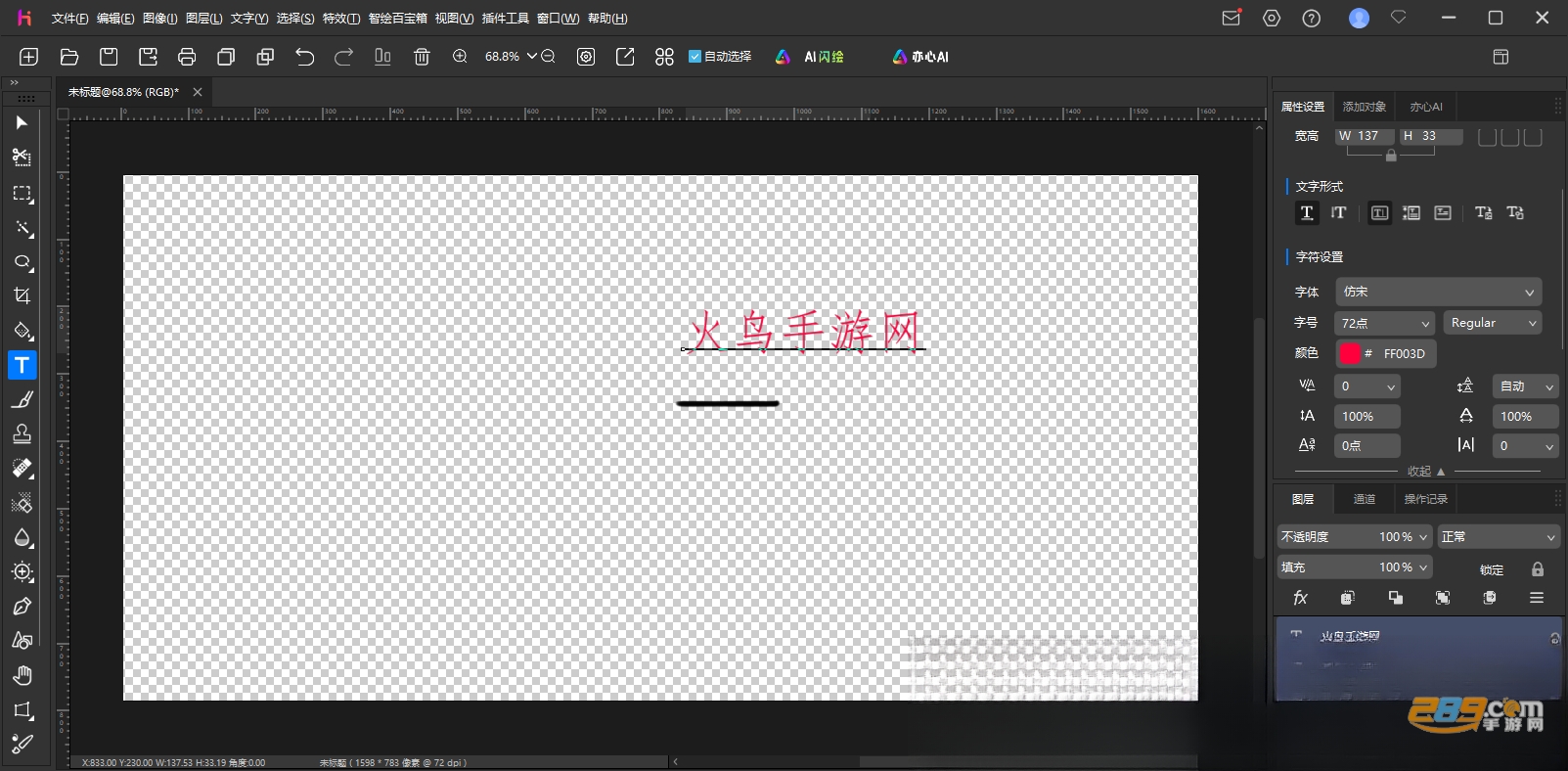Click the Print icon

tap(187, 57)
